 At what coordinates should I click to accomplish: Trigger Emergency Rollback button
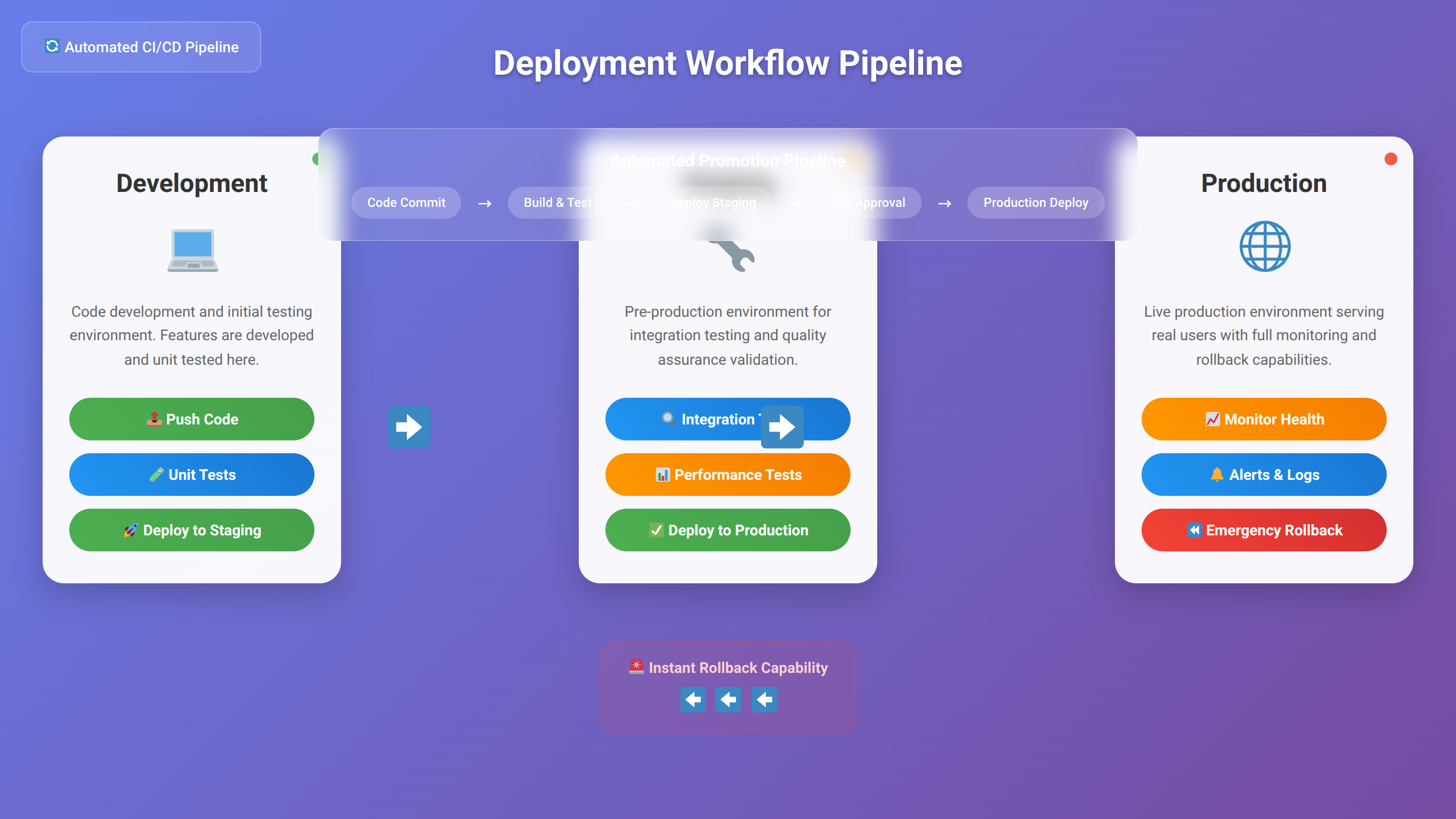1264,530
